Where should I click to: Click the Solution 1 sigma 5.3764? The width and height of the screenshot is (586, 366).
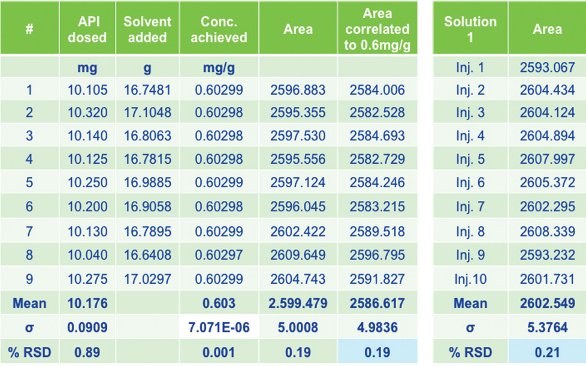pos(547,327)
